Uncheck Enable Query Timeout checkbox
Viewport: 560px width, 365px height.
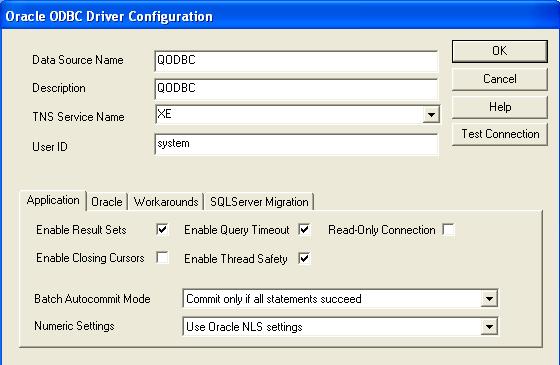coord(304,229)
